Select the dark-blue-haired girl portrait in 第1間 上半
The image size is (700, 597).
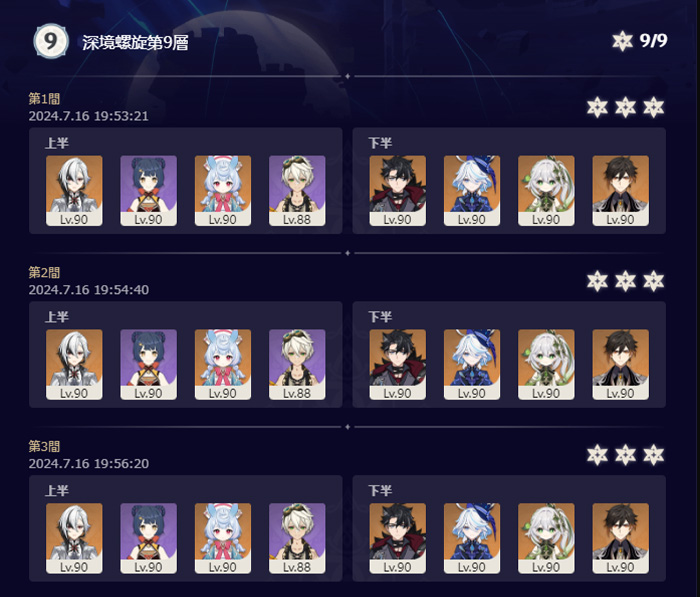tap(148, 191)
